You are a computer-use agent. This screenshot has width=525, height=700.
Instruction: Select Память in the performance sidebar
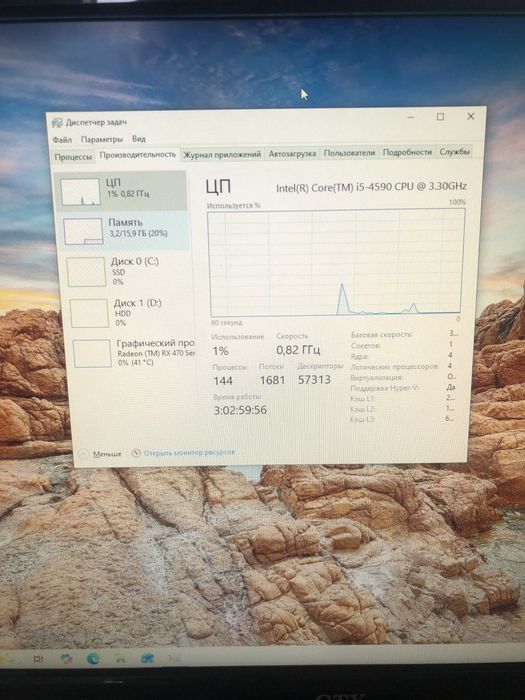(x=123, y=230)
